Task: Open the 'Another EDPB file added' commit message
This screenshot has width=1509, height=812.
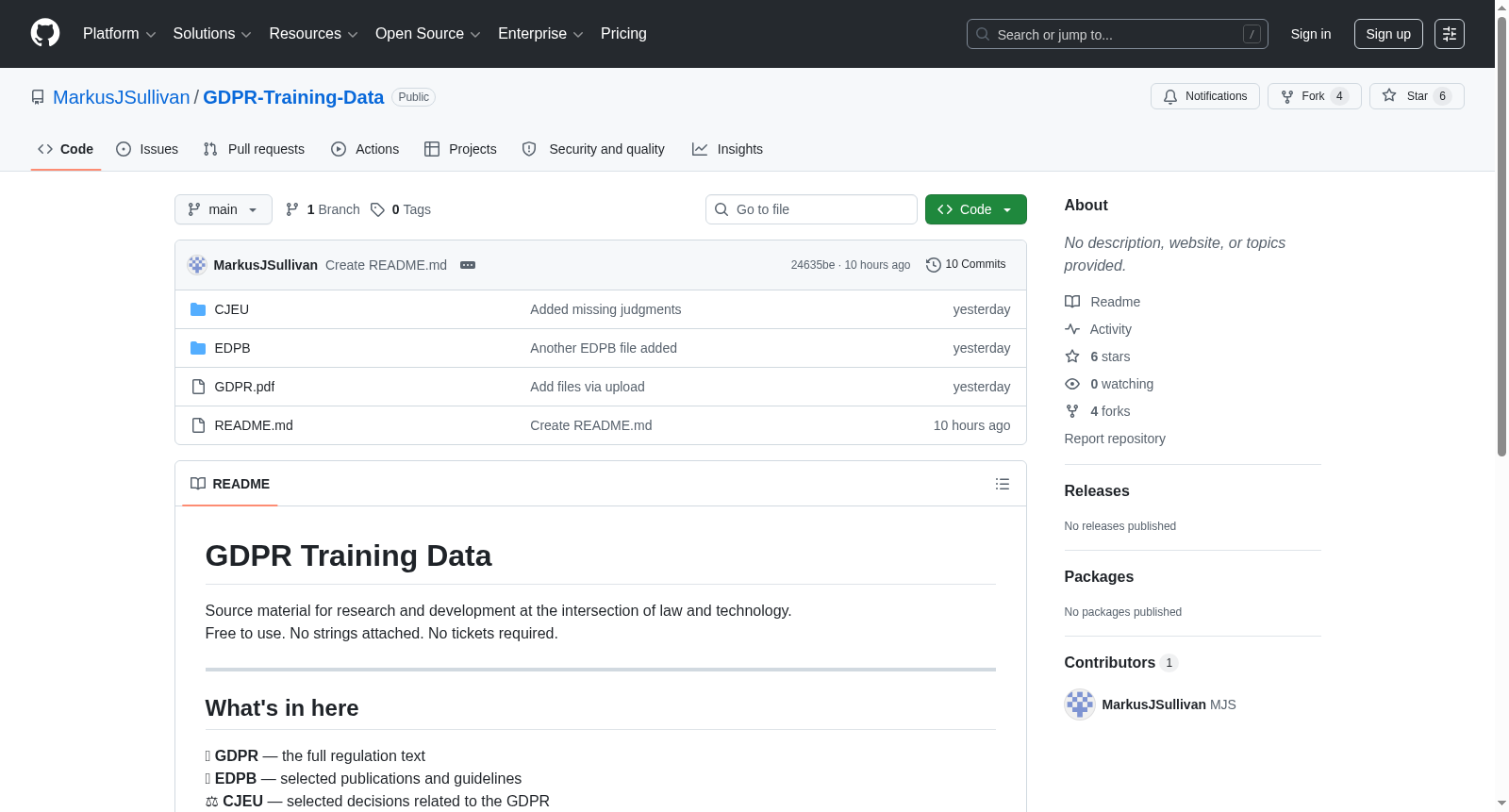Action: [604, 348]
